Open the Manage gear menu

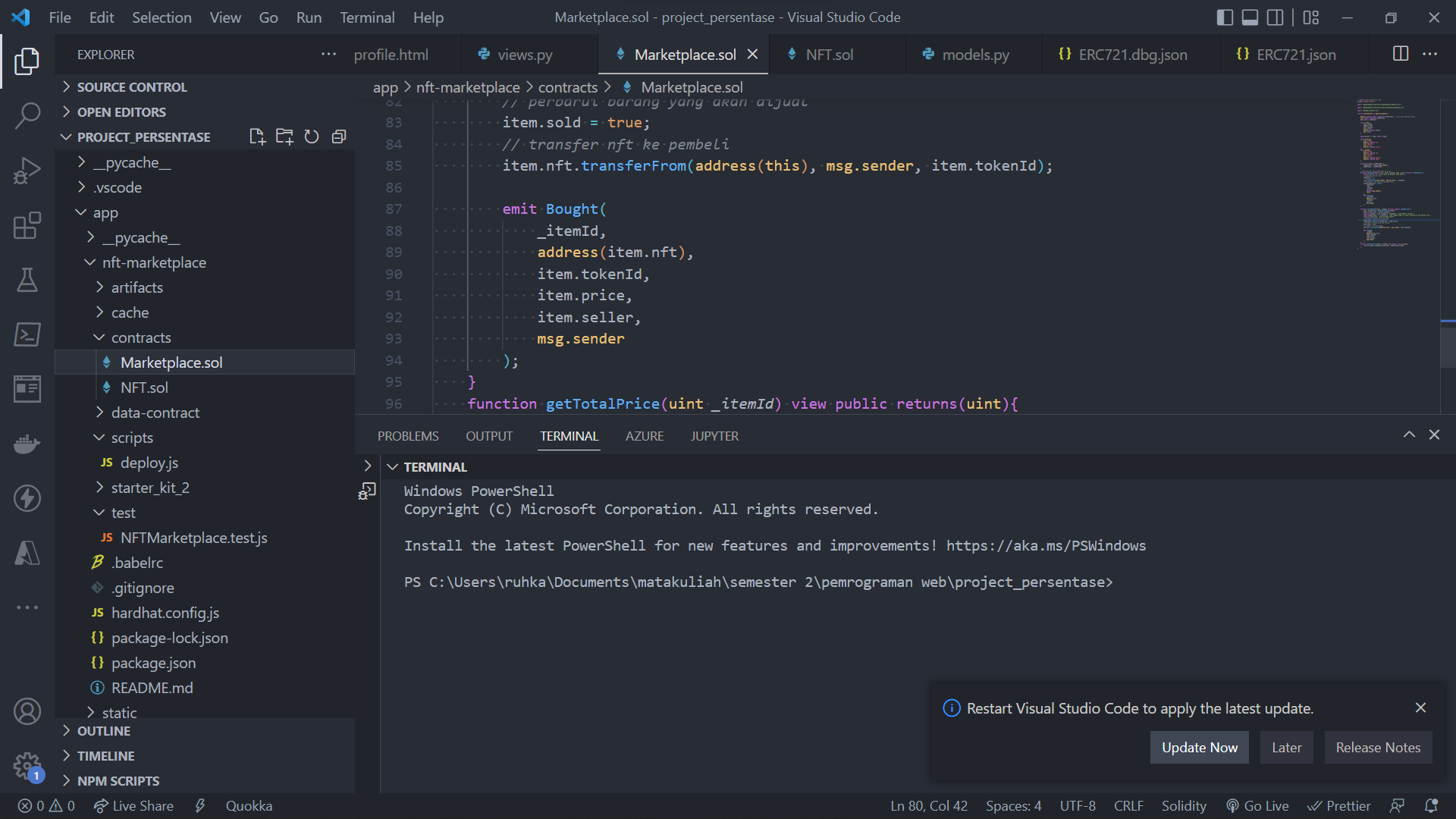tap(27, 766)
